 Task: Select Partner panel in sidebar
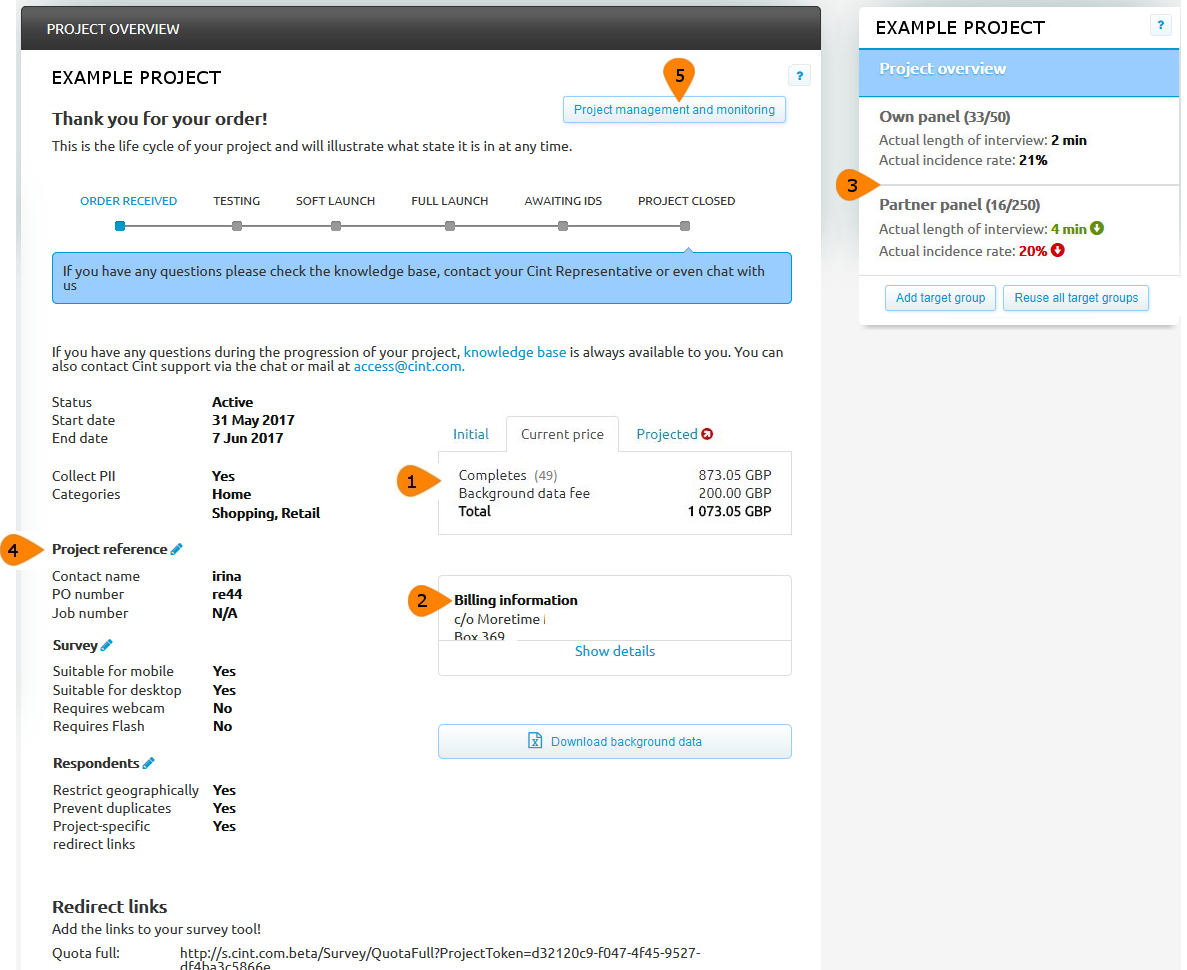(x=959, y=205)
